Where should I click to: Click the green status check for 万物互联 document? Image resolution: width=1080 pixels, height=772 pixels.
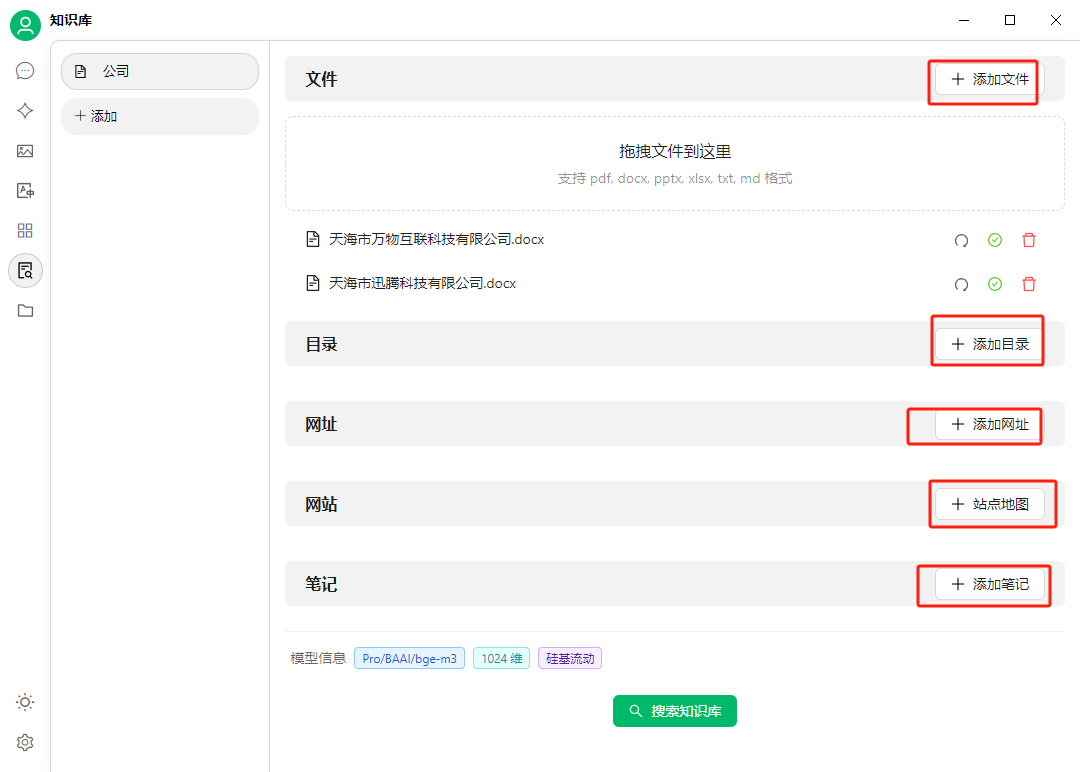[x=994, y=240]
